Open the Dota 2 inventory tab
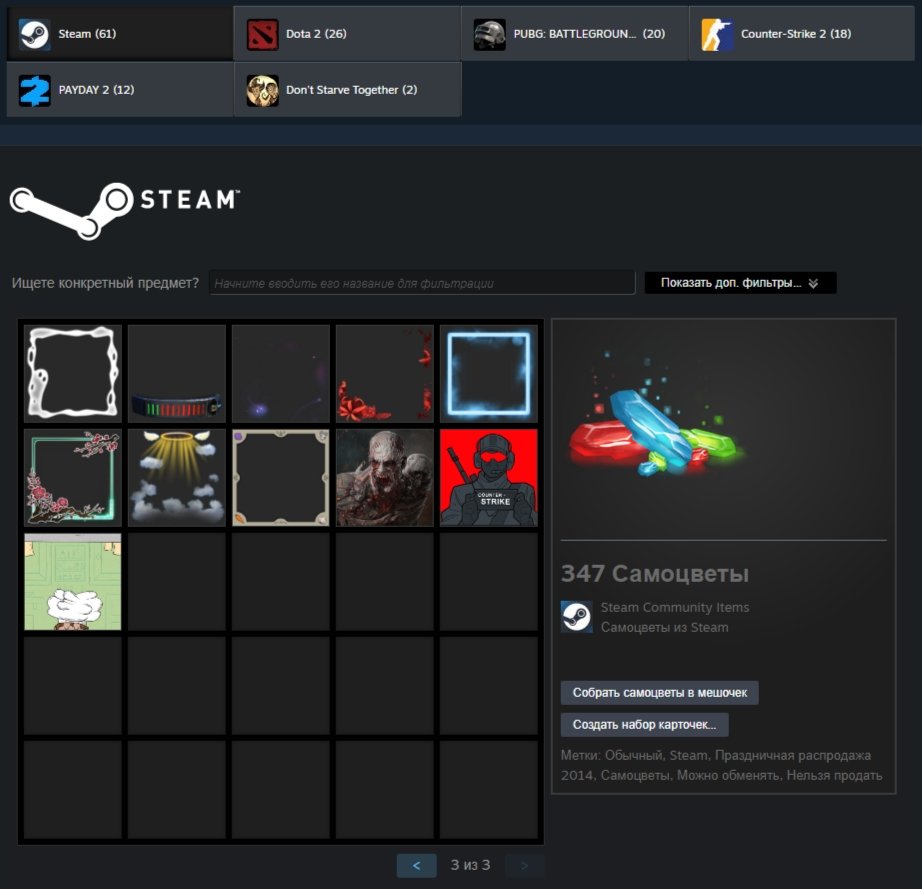The height and width of the screenshot is (889, 922). pos(346,34)
